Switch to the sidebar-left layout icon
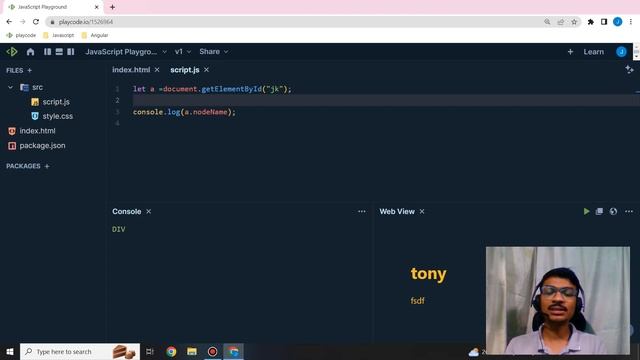 pyautogui.click(x=48, y=52)
